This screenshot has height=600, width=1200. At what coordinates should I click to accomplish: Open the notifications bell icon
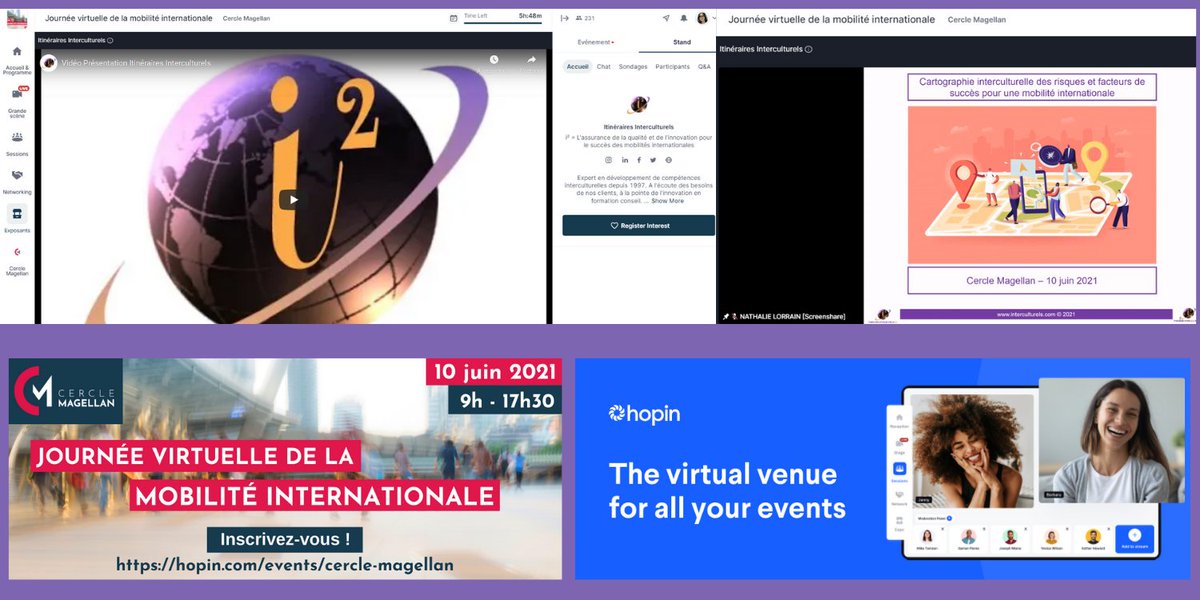click(x=684, y=18)
